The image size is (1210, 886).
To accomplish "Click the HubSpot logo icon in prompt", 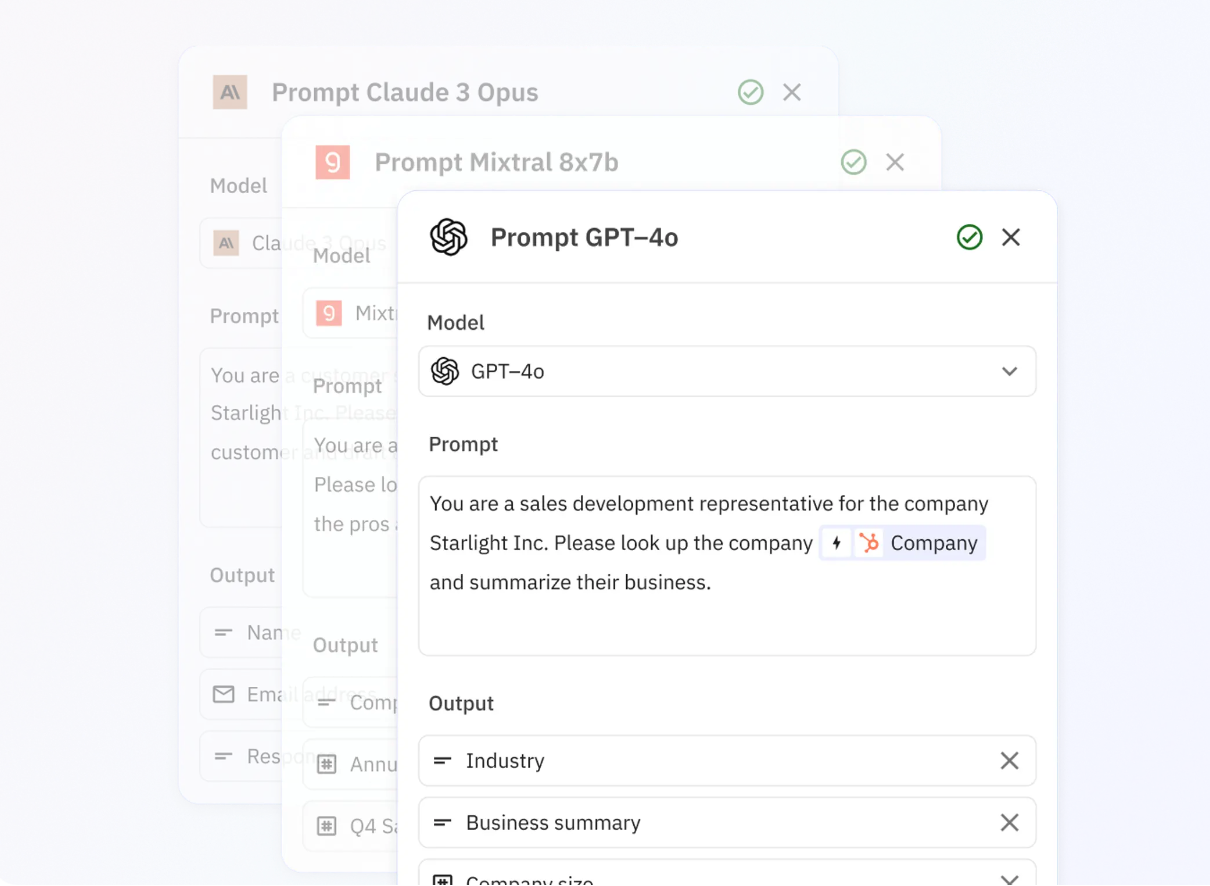I will pos(869,543).
